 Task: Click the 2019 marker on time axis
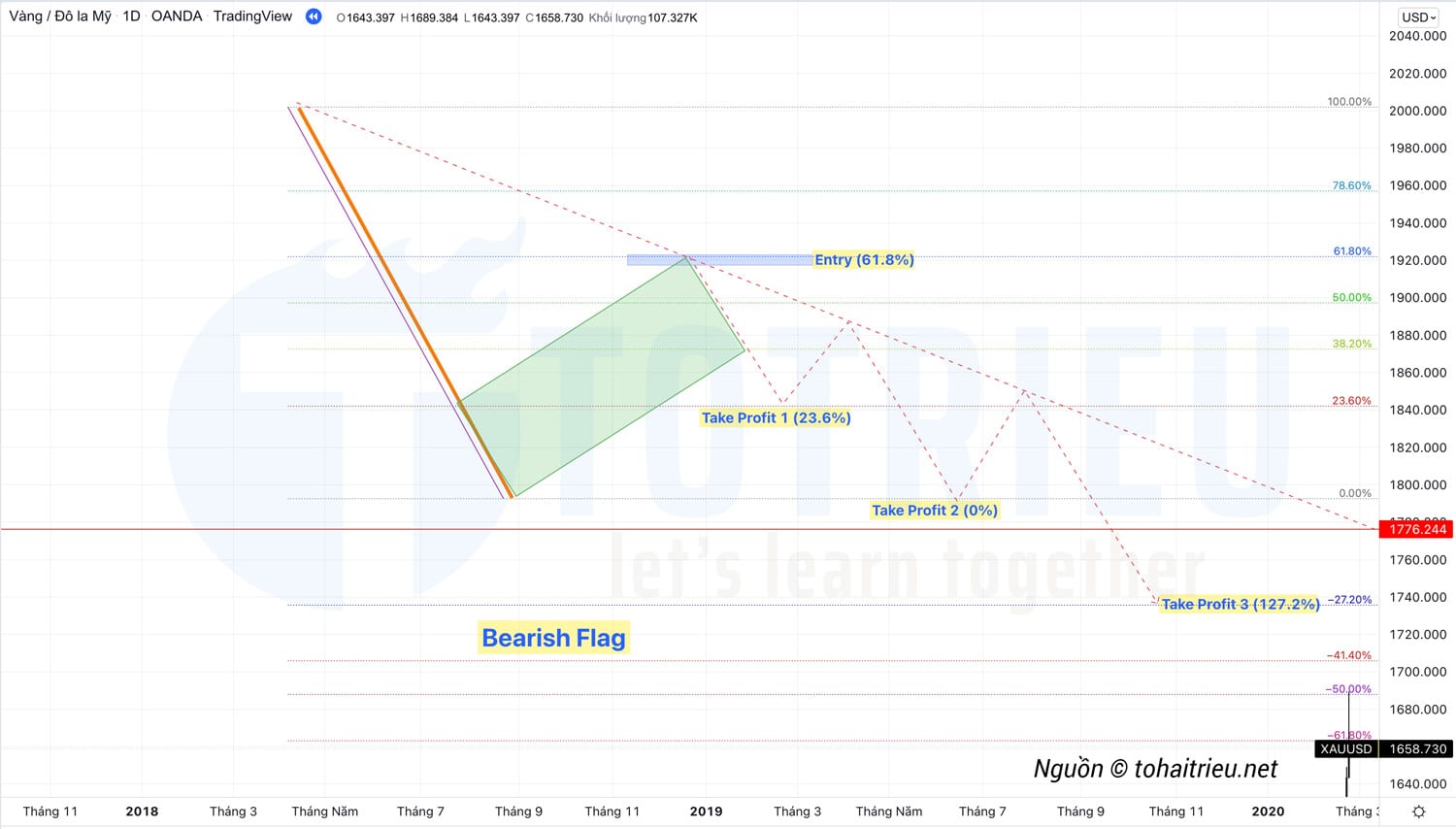706,812
